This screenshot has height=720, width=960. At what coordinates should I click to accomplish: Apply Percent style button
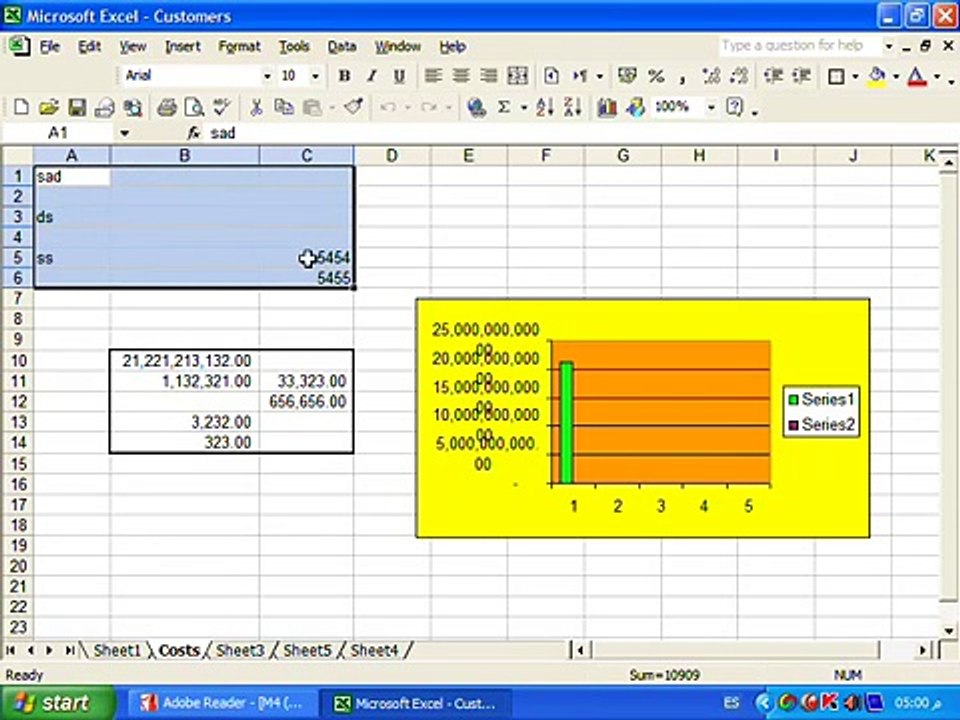656,76
